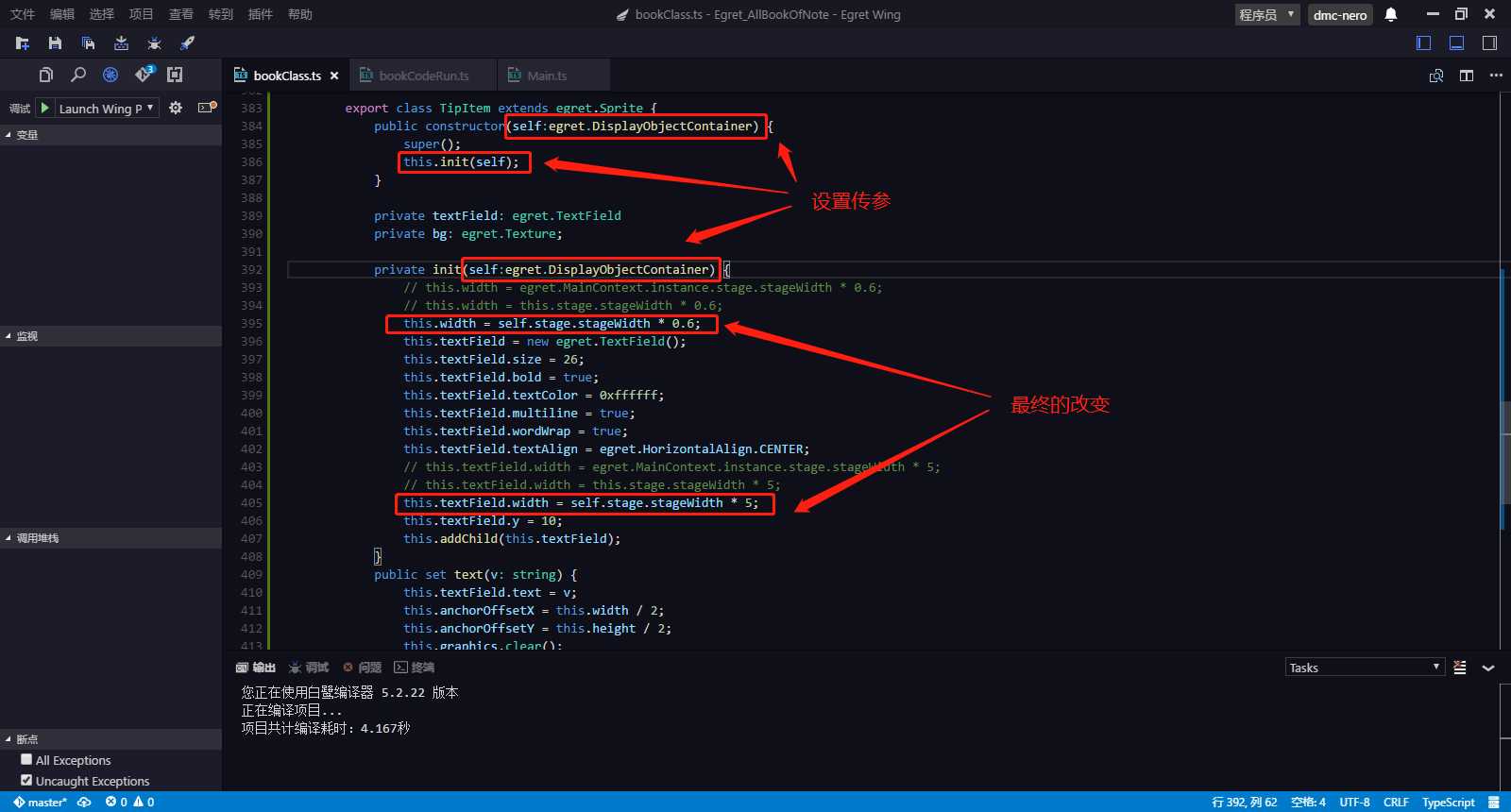Open the extensions square bracket icon
The width and height of the screenshot is (1511, 812).
(175, 75)
